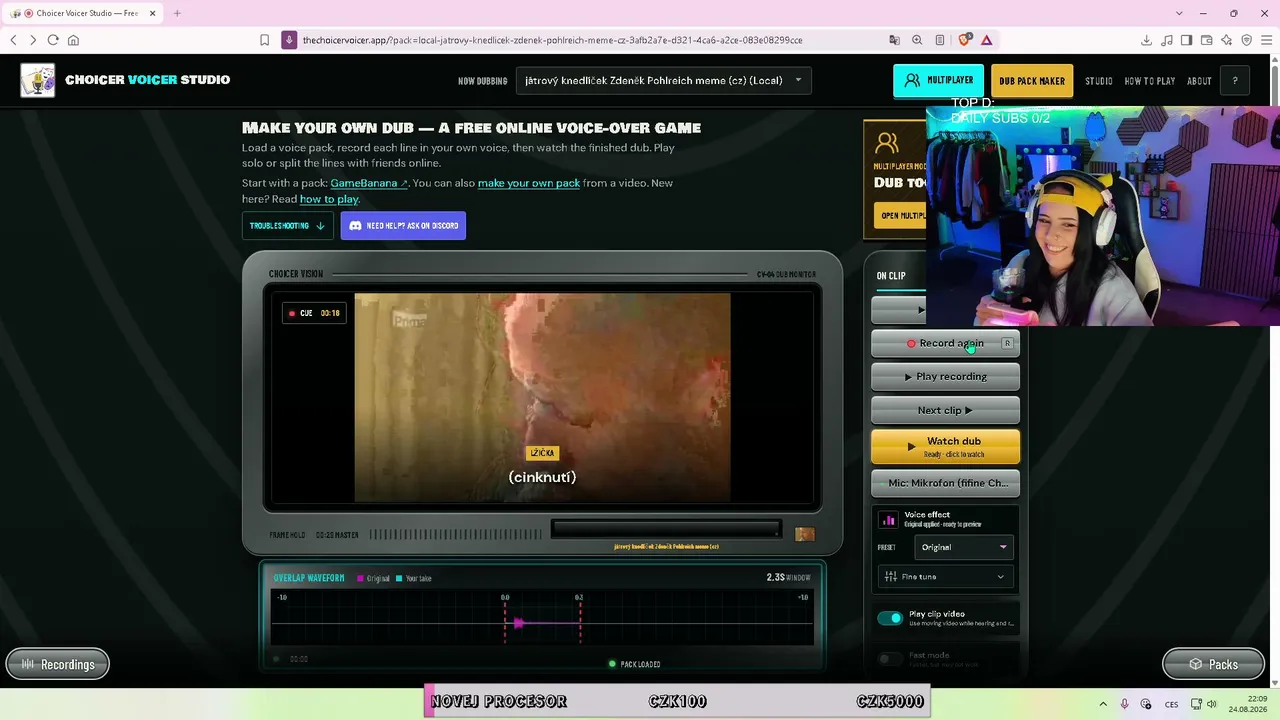
Task: Open the translate page icon
Action: (894, 40)
